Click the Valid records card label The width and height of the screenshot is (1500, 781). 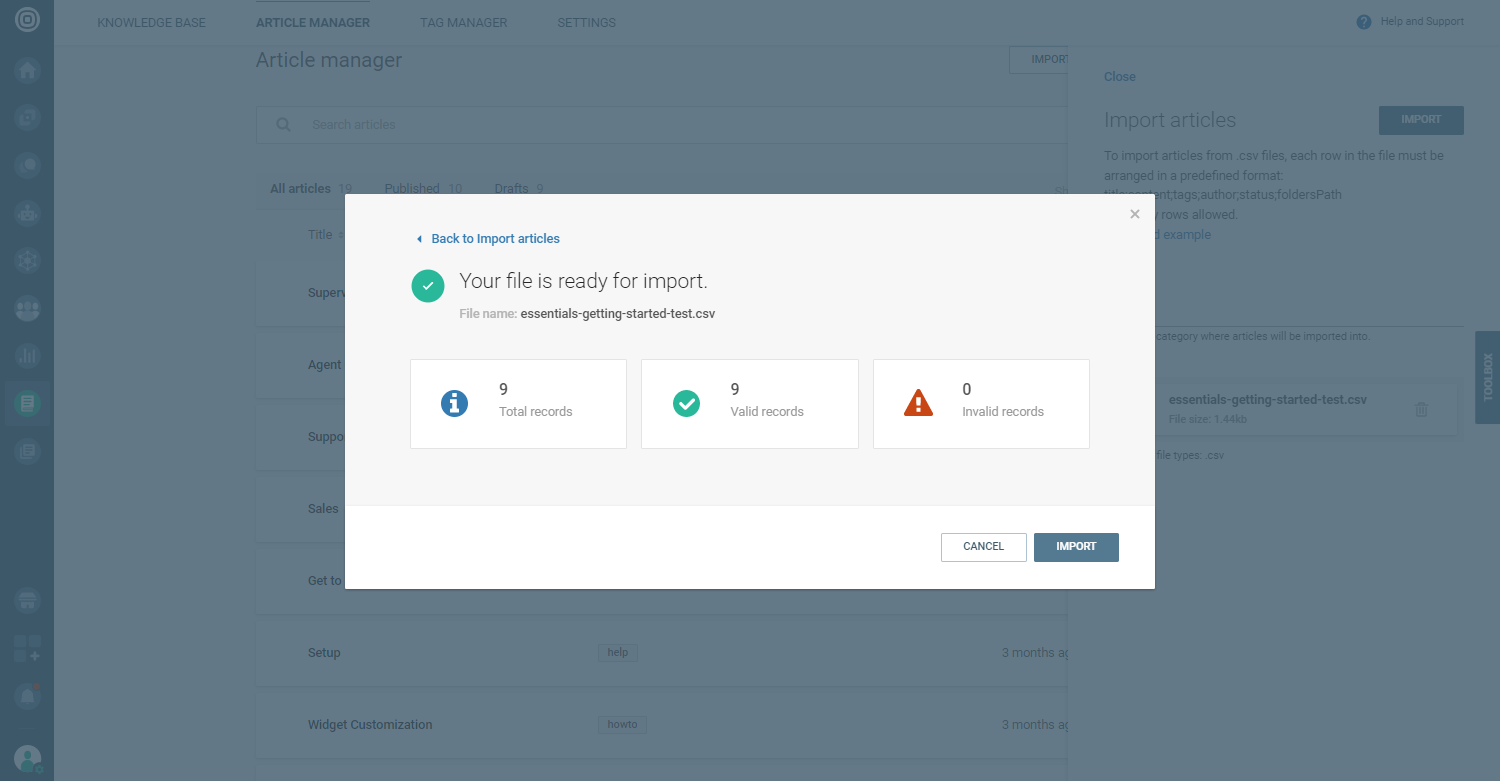pos(767,412)
